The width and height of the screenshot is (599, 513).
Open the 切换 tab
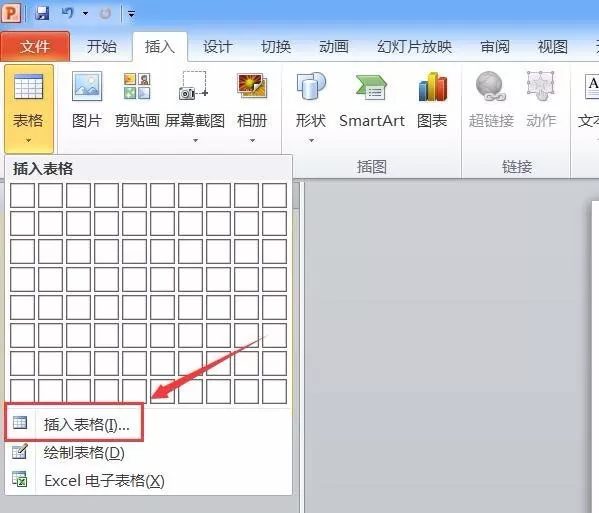click(x=276, y=47)
